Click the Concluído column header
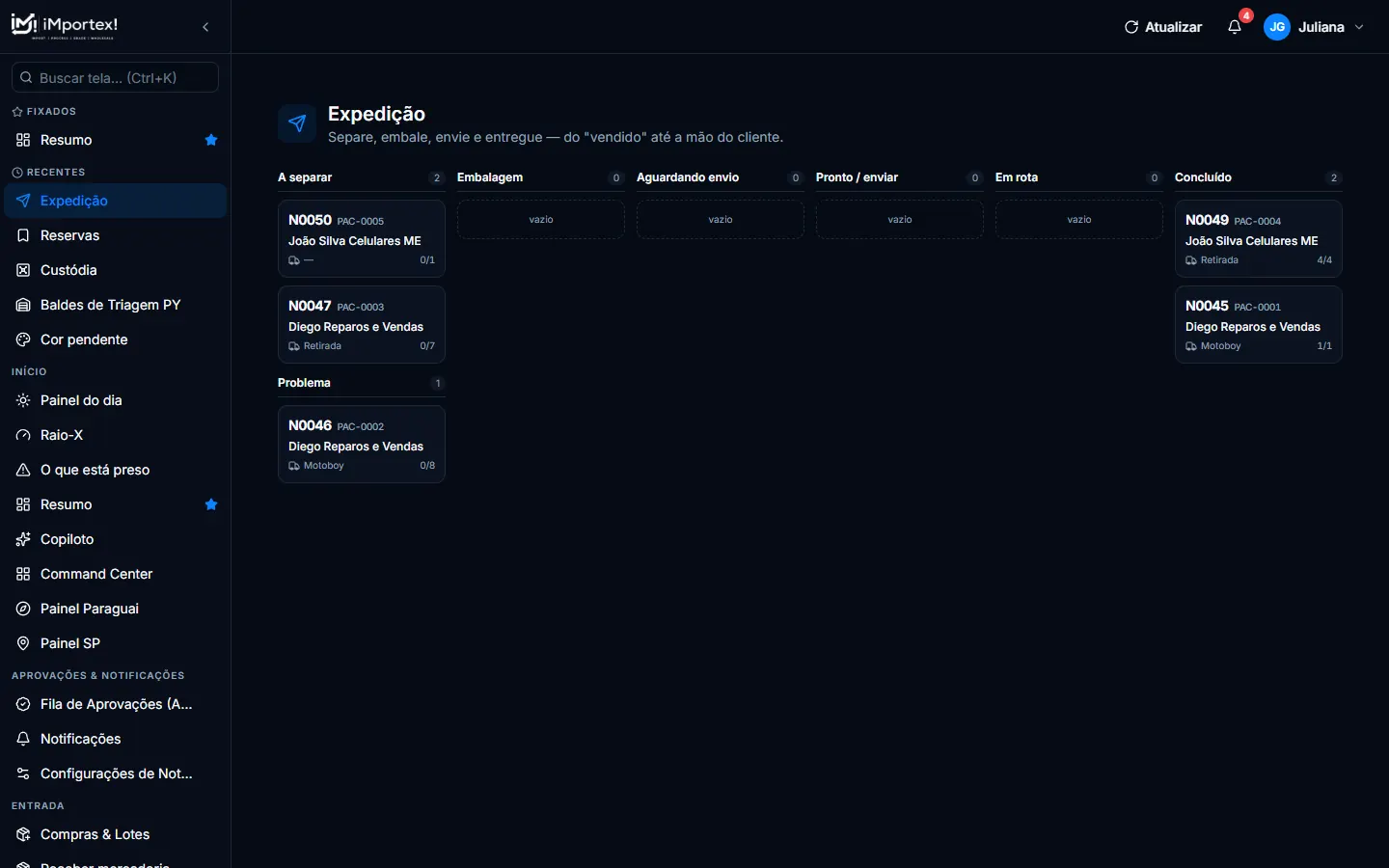 tap(1203, 177)
